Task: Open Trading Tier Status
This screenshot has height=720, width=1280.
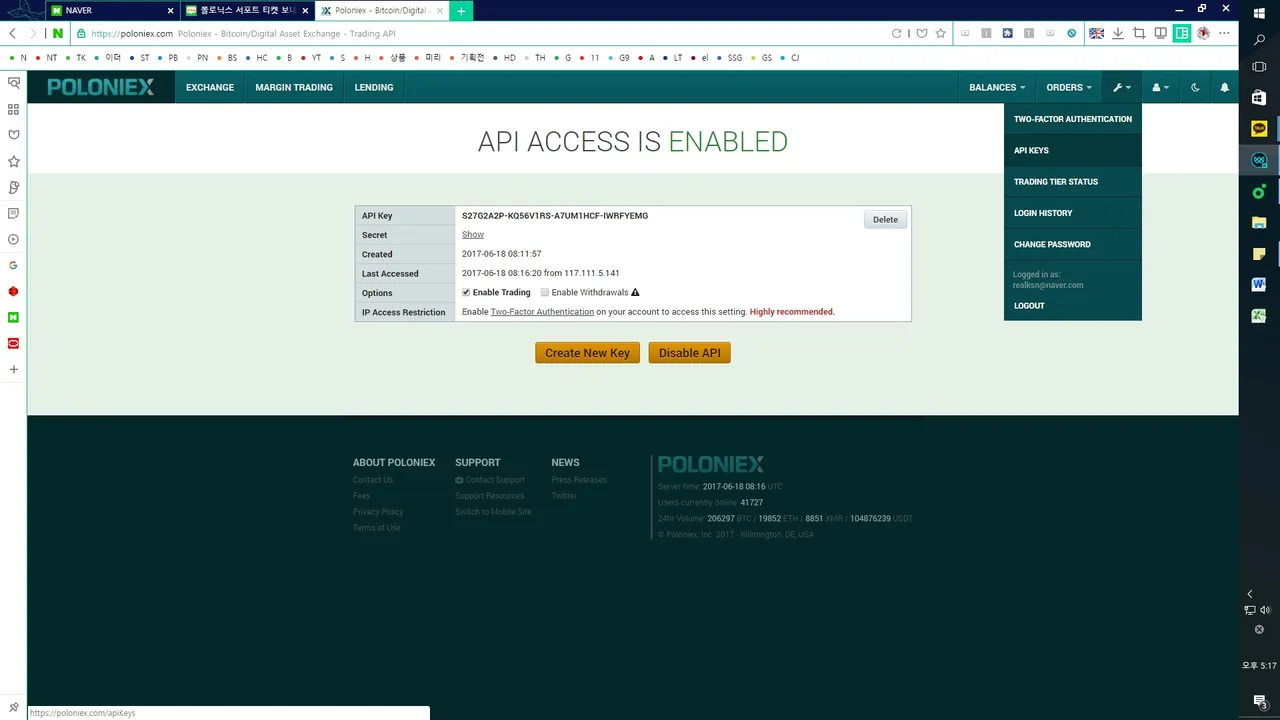Action: (x=1072, y=182)
